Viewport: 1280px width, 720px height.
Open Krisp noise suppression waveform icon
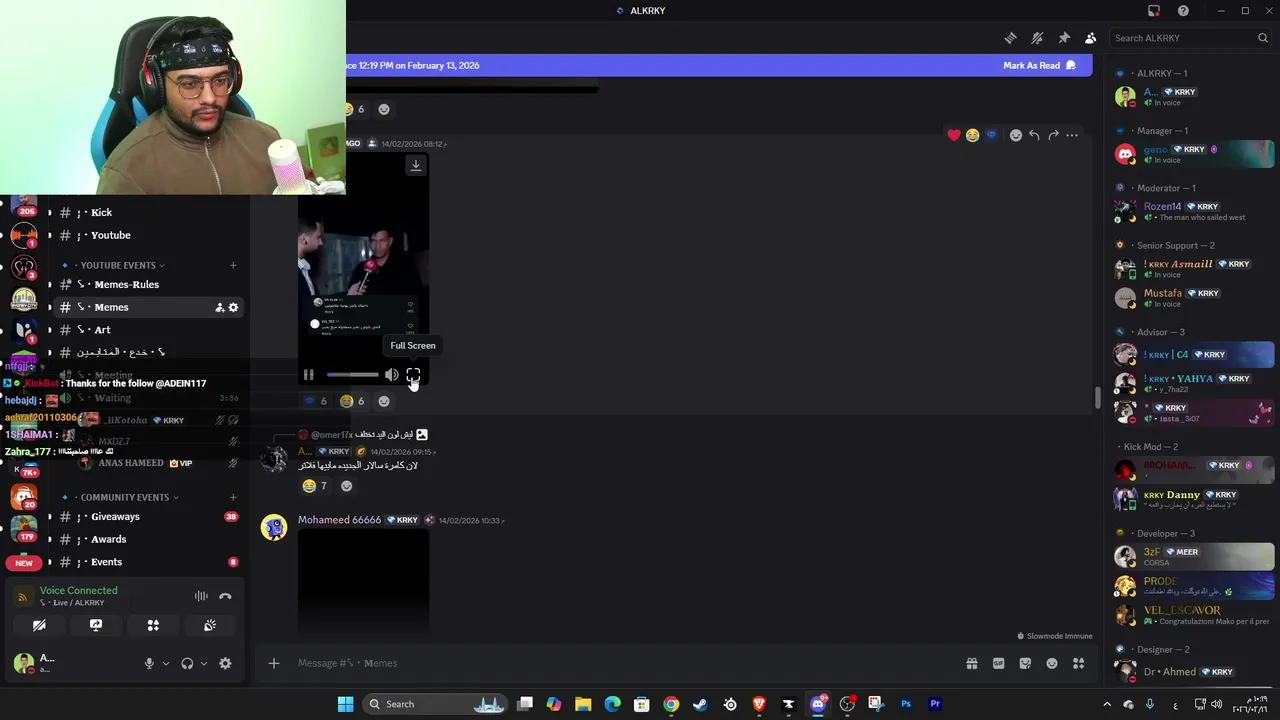(201, 596)
